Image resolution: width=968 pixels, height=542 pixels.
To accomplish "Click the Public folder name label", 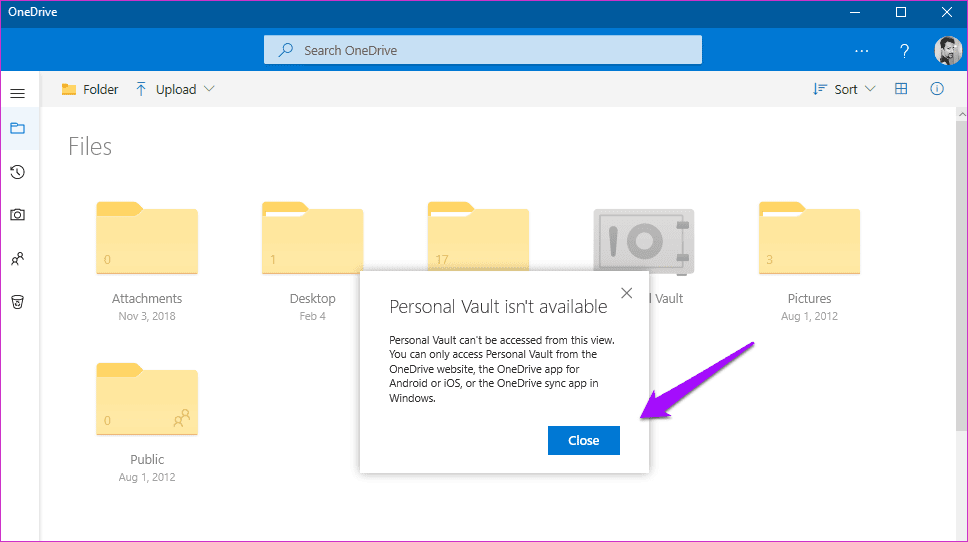I will 147,460.
